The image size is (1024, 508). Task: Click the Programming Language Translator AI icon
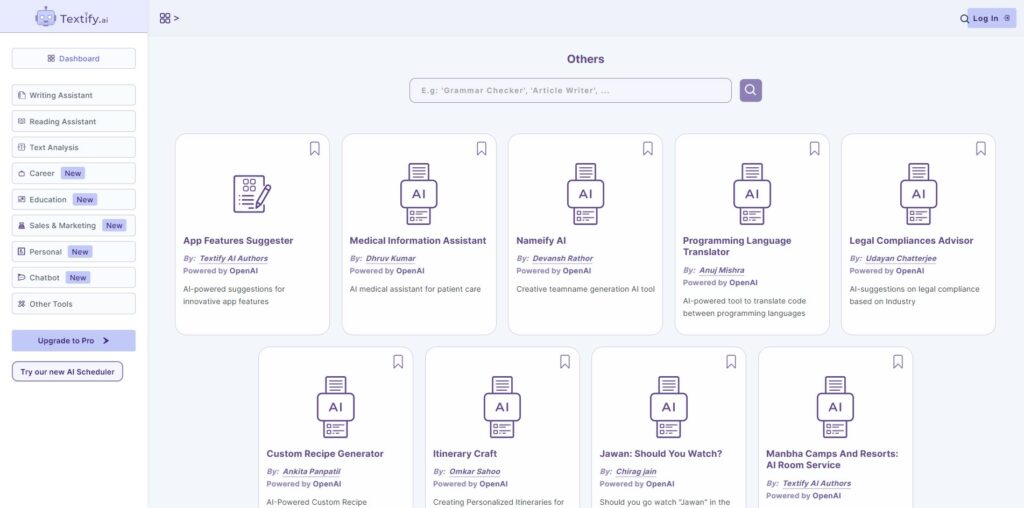point(752,194)
